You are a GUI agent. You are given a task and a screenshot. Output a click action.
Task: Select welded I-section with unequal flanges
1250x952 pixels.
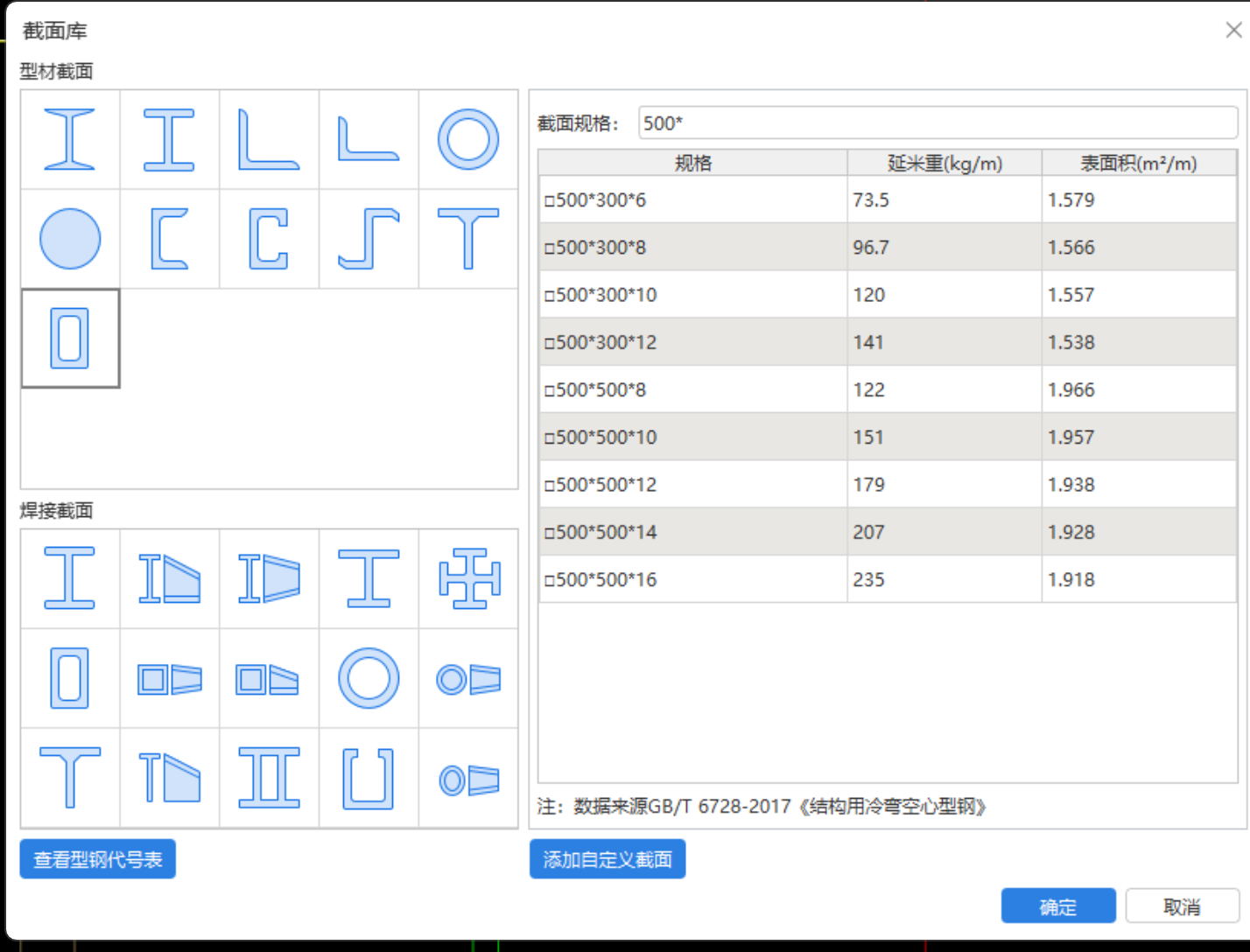pyautogui.click(x=369, y=578)
